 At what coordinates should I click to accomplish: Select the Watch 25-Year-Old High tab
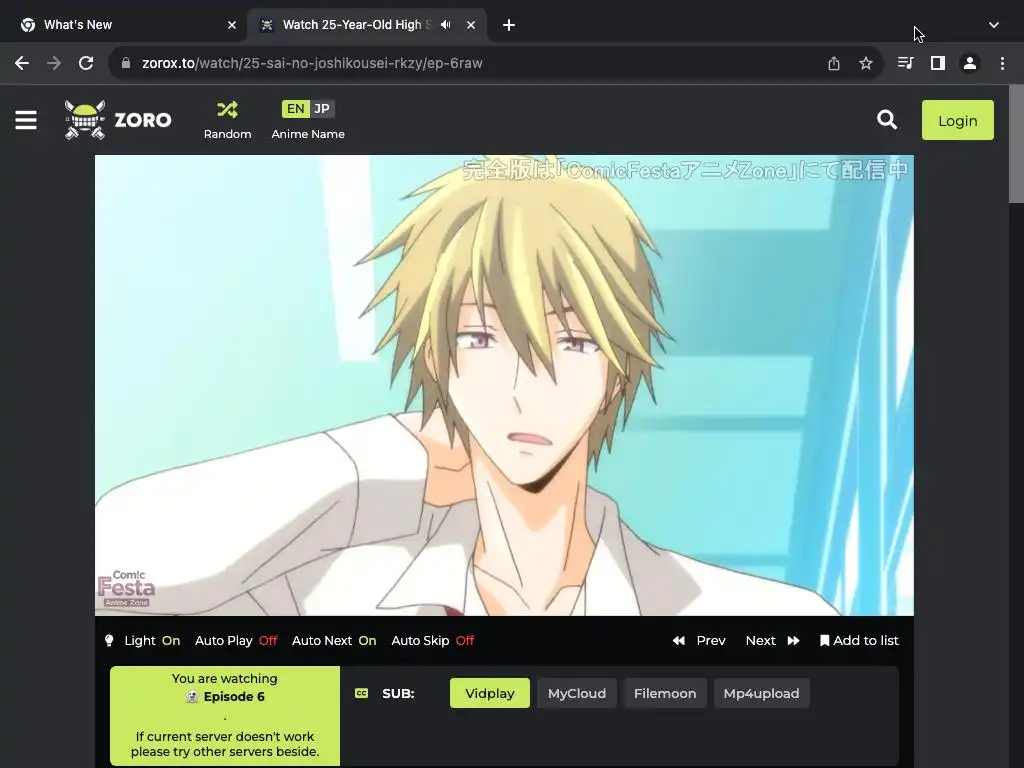click(x=357, y=25)
